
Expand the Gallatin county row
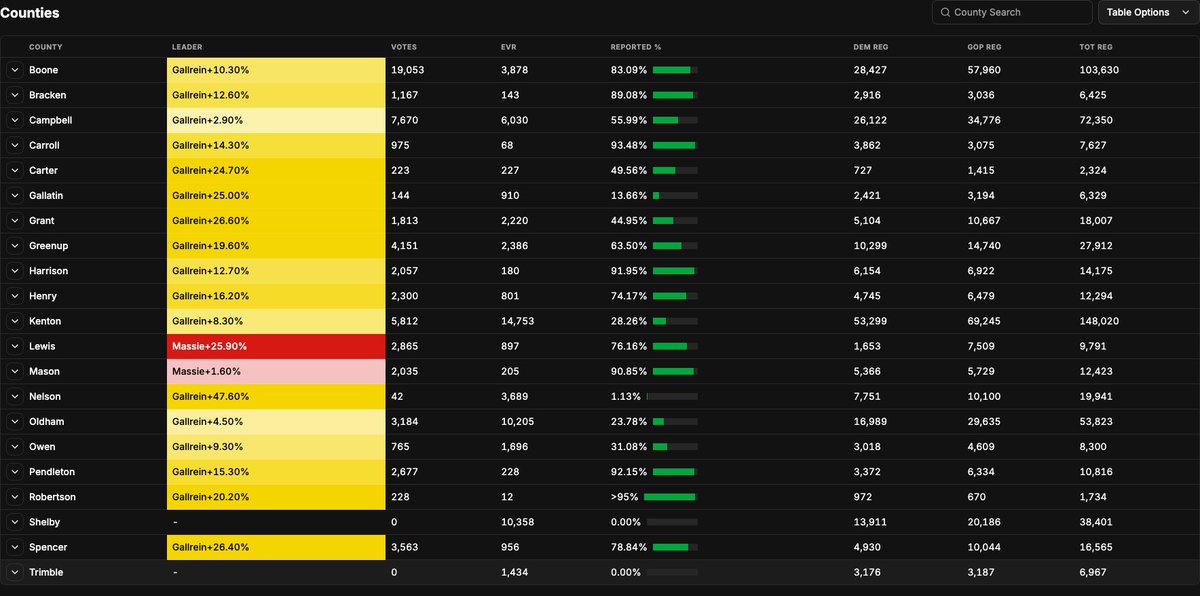[x=15, y=196]
